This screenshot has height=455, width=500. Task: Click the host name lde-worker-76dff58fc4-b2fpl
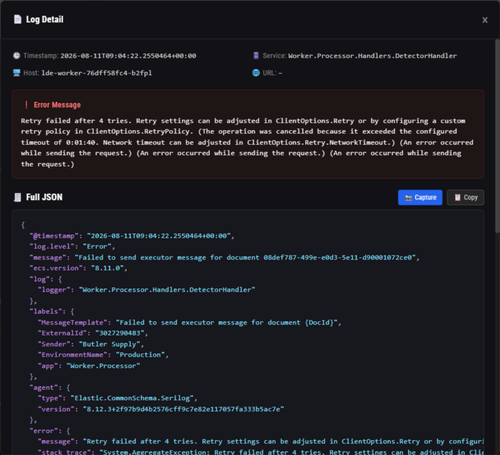coord(97,73)
